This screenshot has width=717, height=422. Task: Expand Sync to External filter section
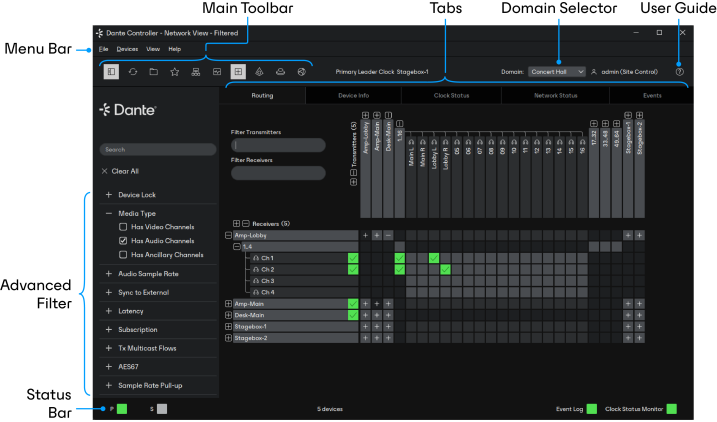click(109, 292)
